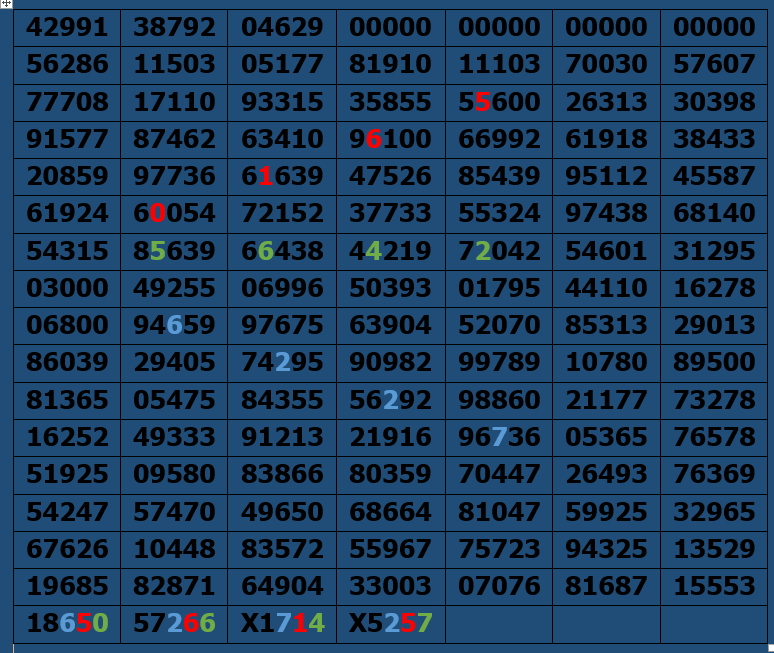The width and height of the screenshot is (774, 653).
Task: Click the cell containing 33003
Action: pyautogui.click(x=390, y=586)
